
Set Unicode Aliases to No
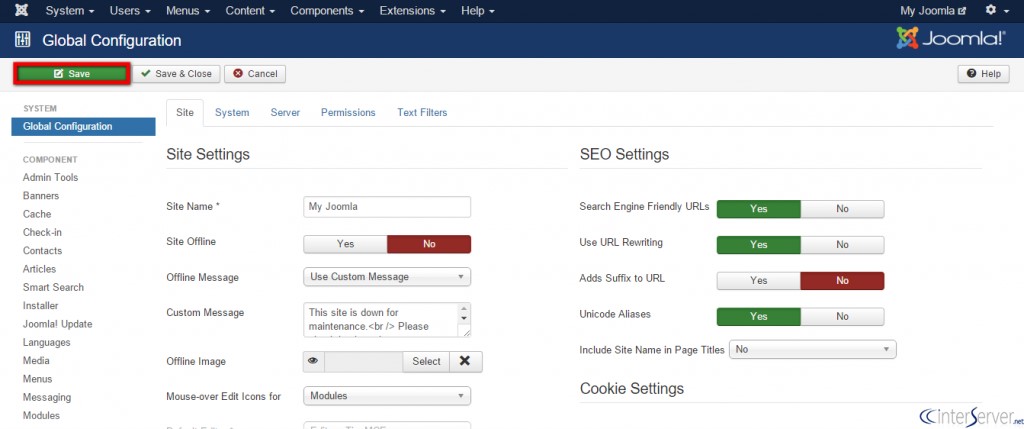[842, 317]
